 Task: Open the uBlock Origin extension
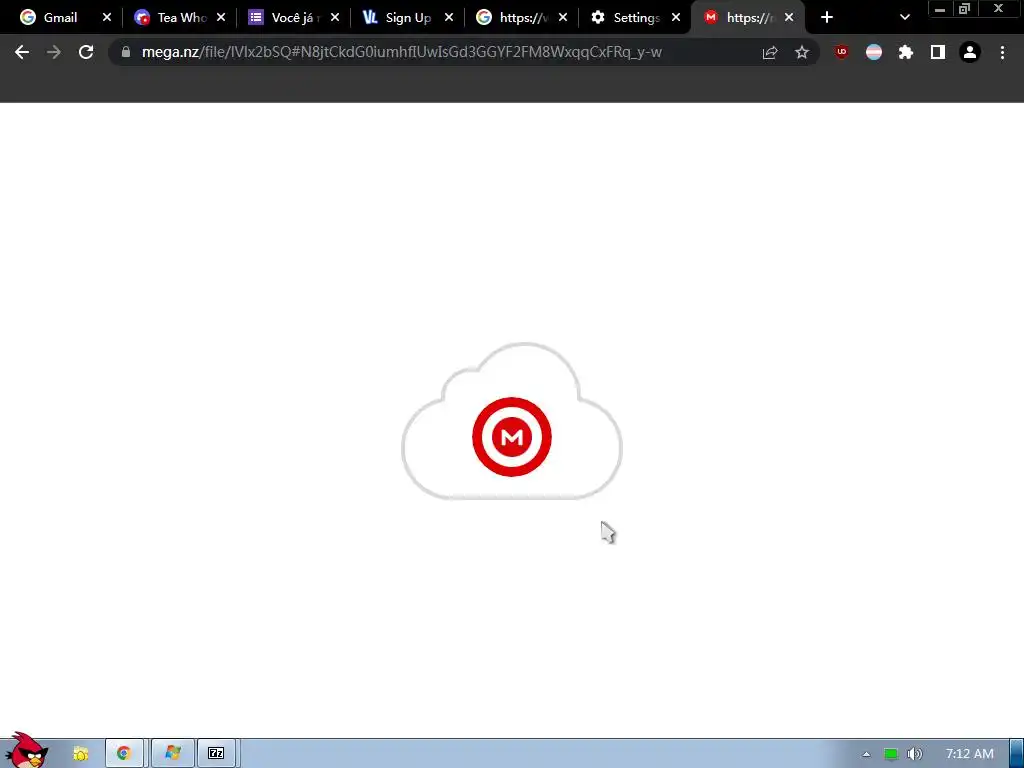pos(842,52)
